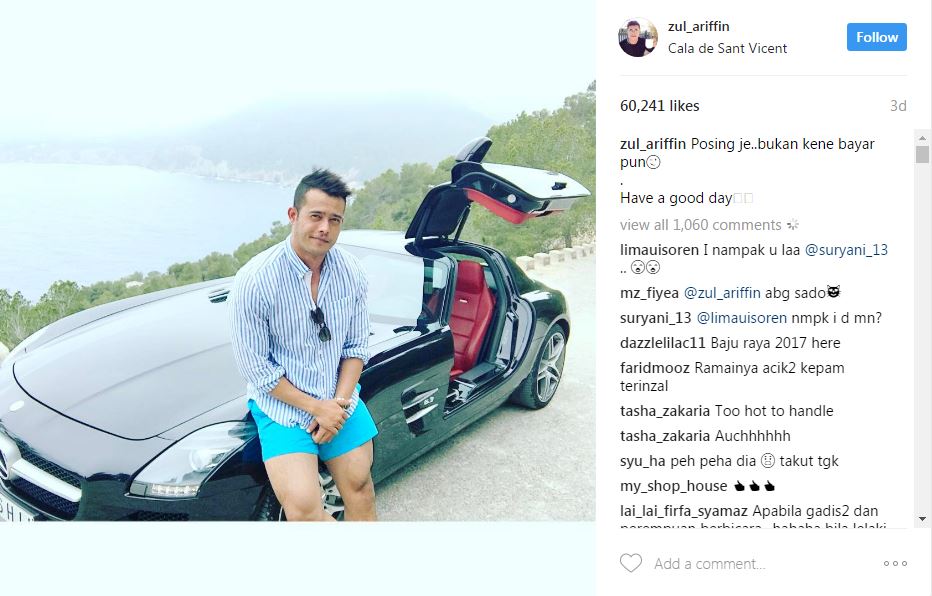Open dazzlelilac11 commenter profile
Screen dimensions: 932x596
(663, 343)
